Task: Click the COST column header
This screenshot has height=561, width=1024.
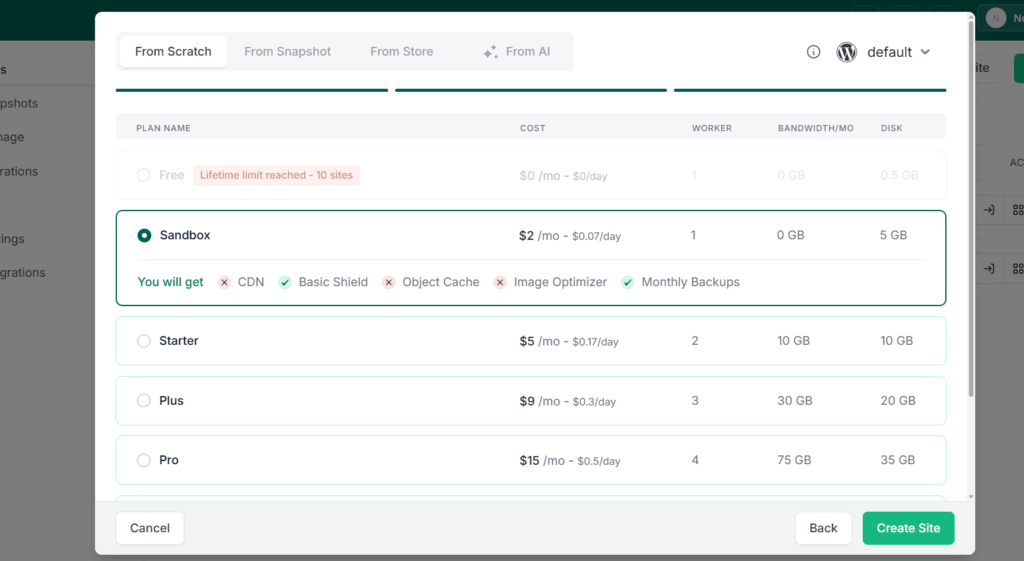Action: 532,128
